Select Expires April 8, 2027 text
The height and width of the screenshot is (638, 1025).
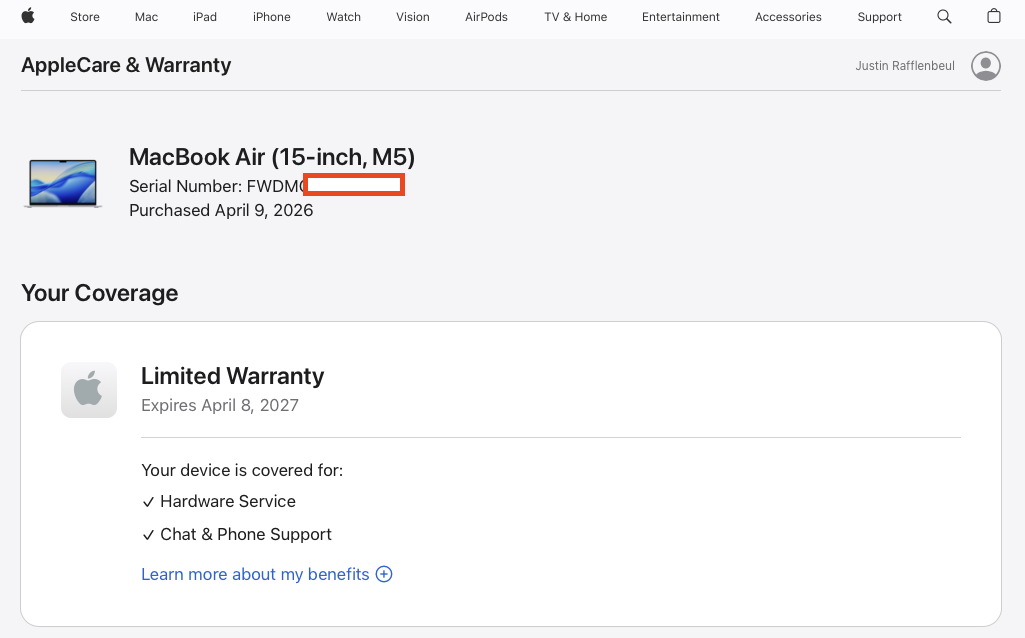coord(220,405)
